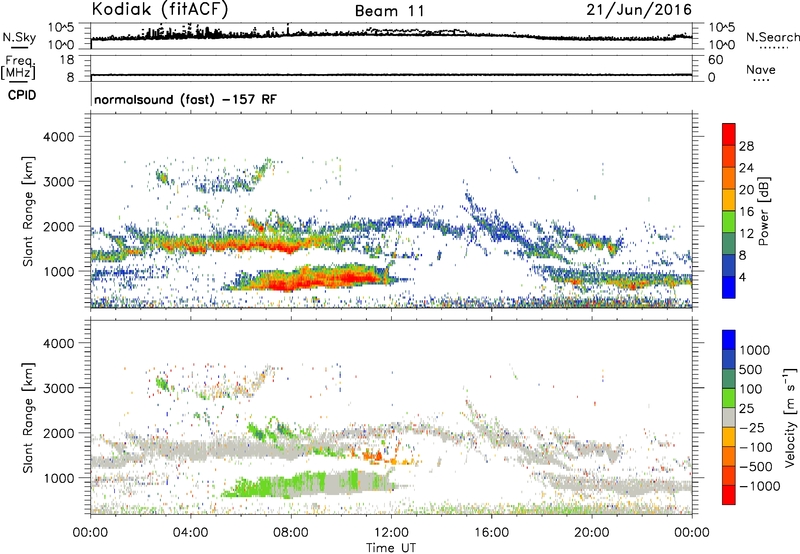
Task: Click the '04:00' time axis label
Action: (191, 533)
